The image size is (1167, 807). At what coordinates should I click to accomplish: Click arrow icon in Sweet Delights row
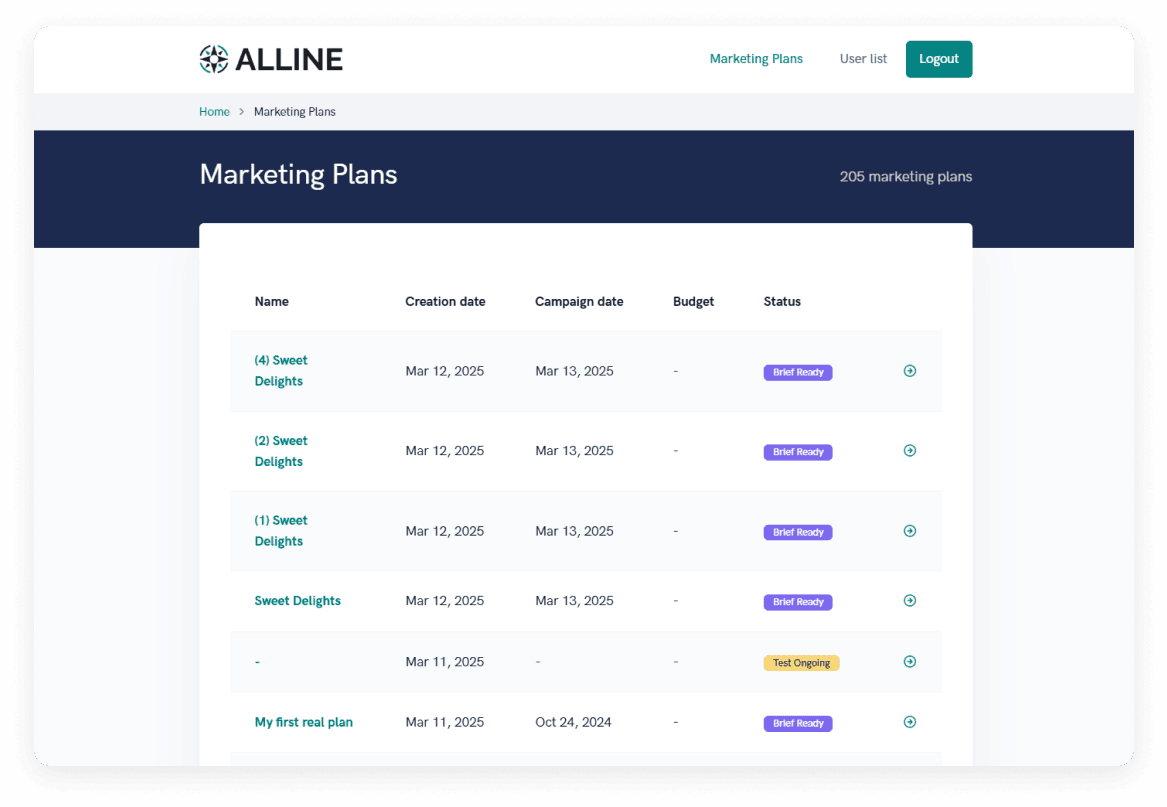(909, 601)
